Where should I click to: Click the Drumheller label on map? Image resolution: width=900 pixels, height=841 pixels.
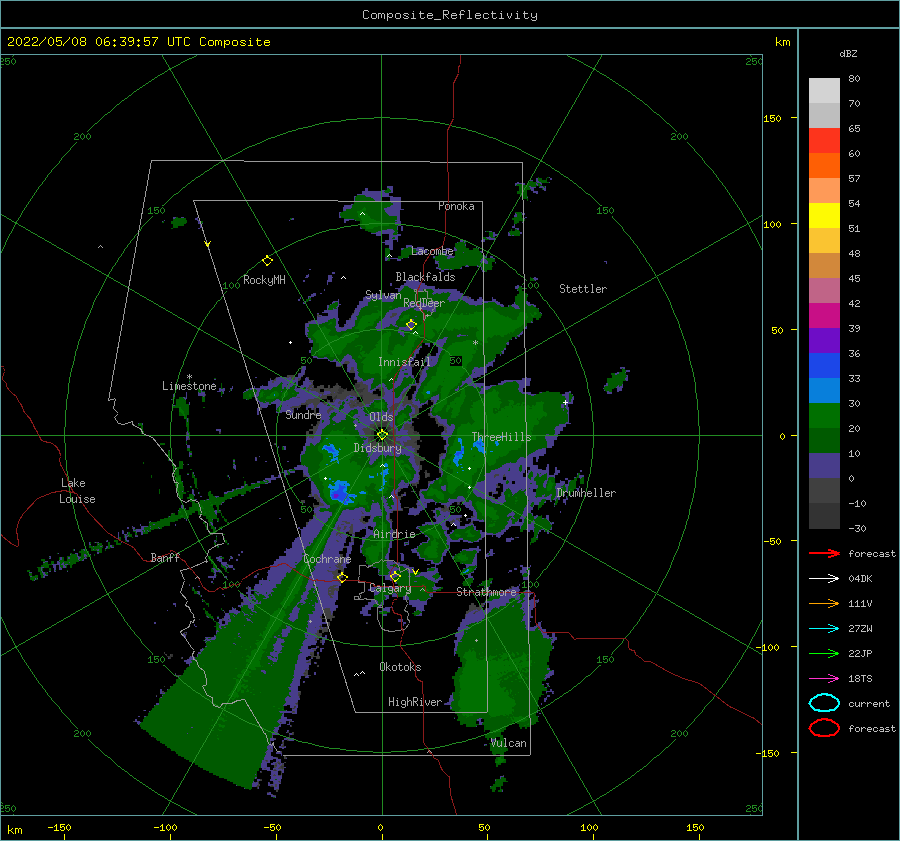tap(586, 493)
